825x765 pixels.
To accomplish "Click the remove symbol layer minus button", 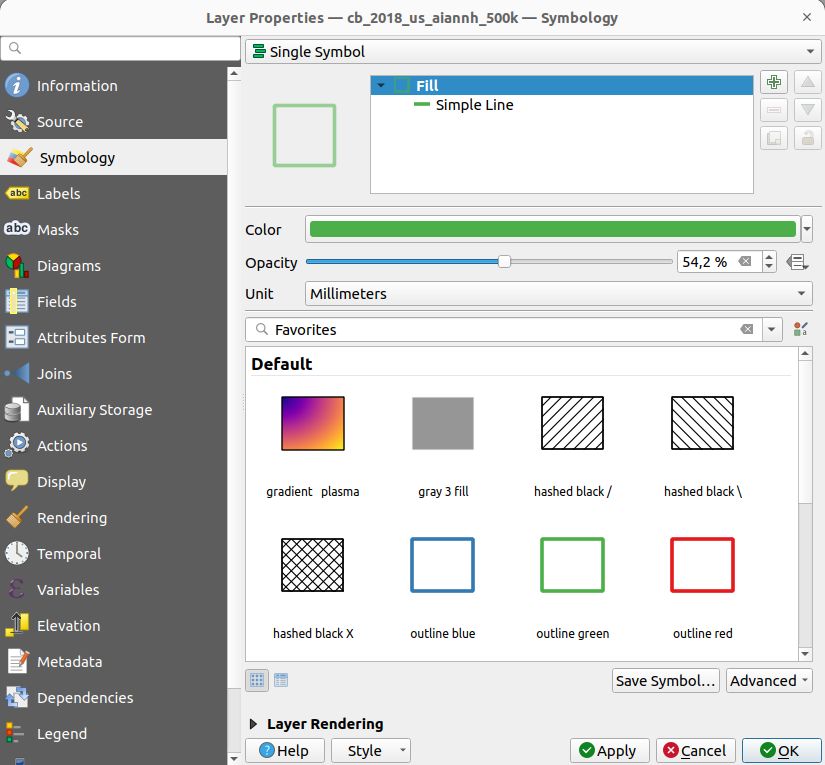I will [773, 110].
